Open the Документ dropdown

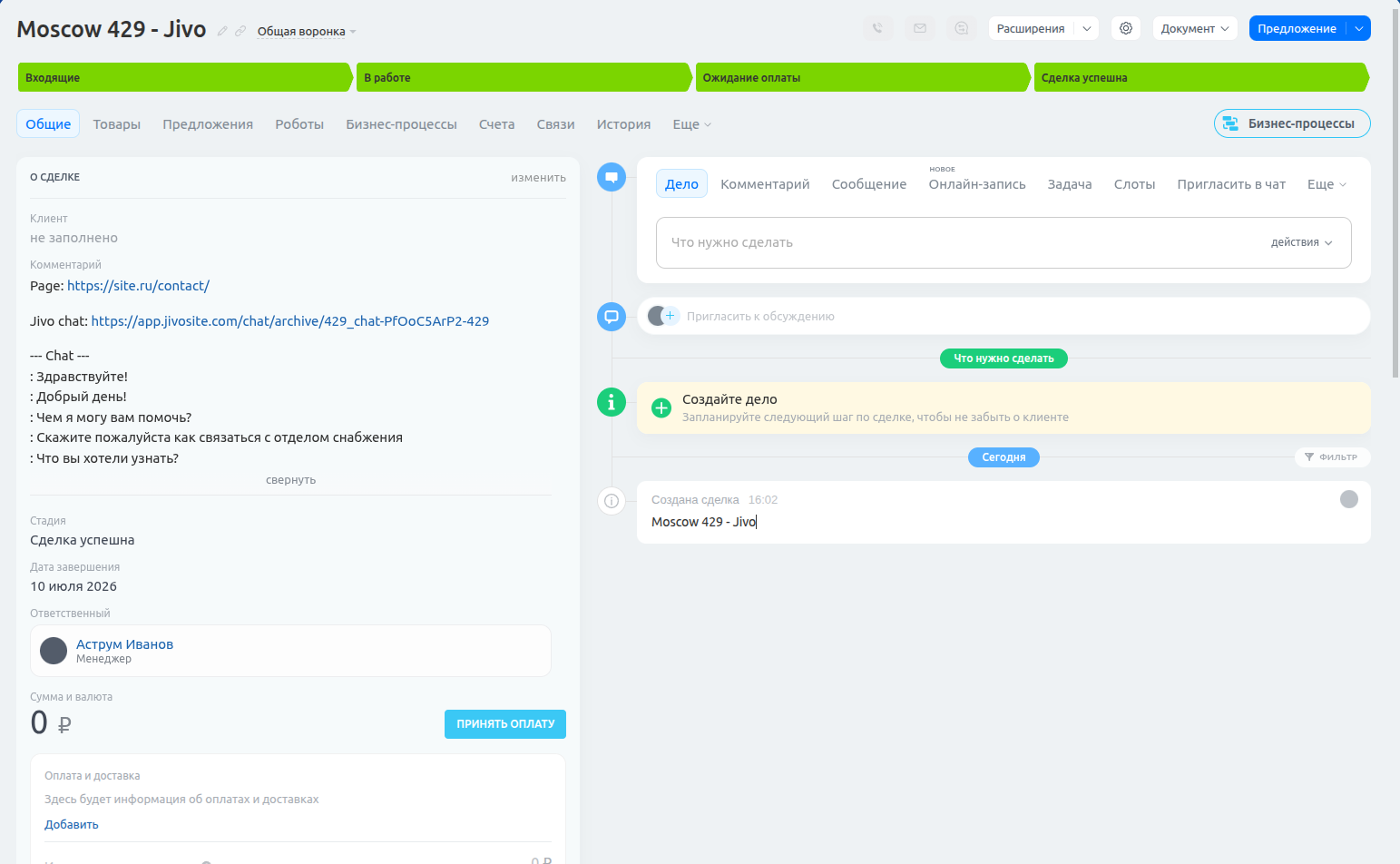[x=1195, y=28]
